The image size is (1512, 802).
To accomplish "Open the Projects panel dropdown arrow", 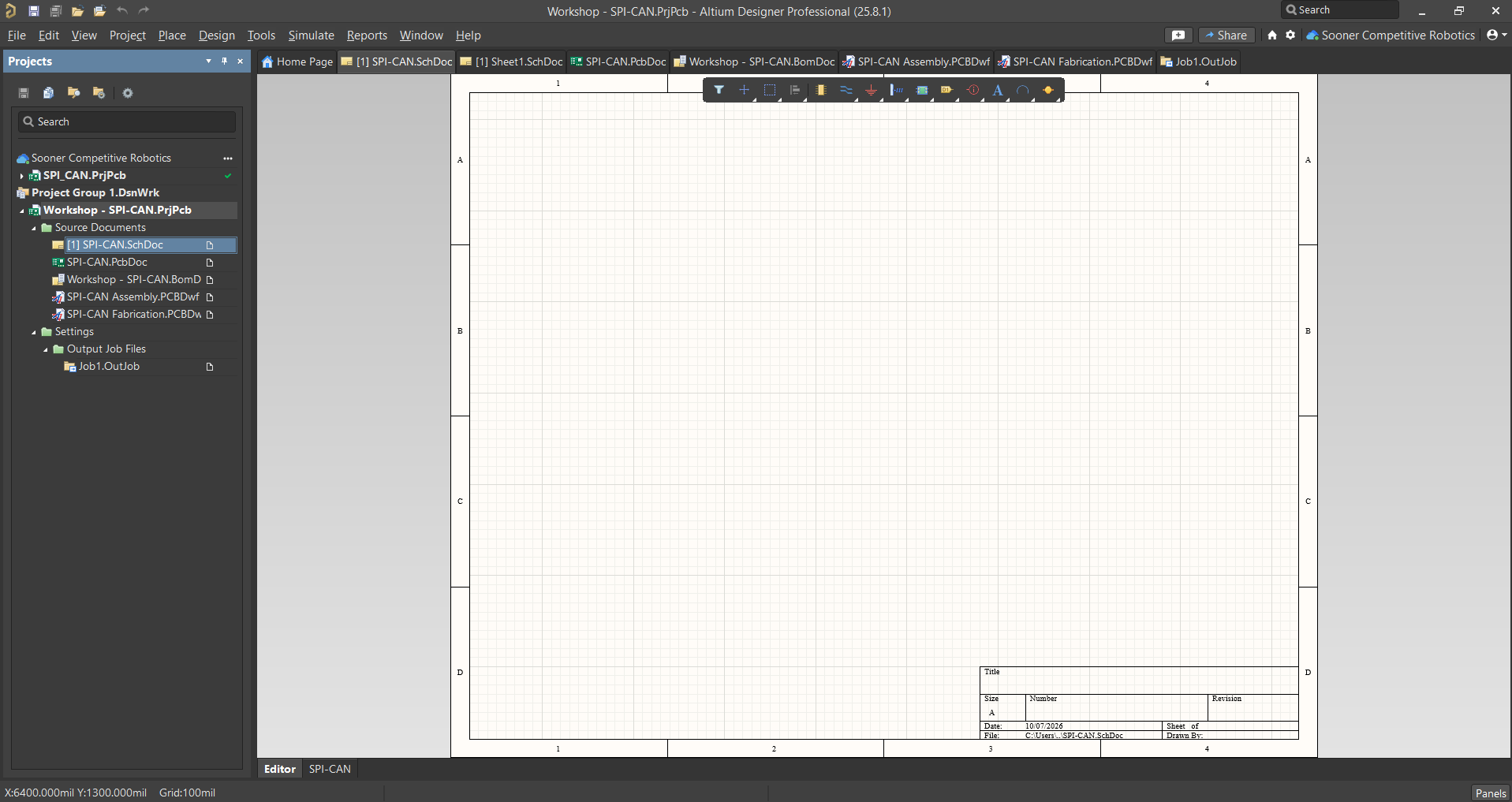I will click(x=208, y=62).
